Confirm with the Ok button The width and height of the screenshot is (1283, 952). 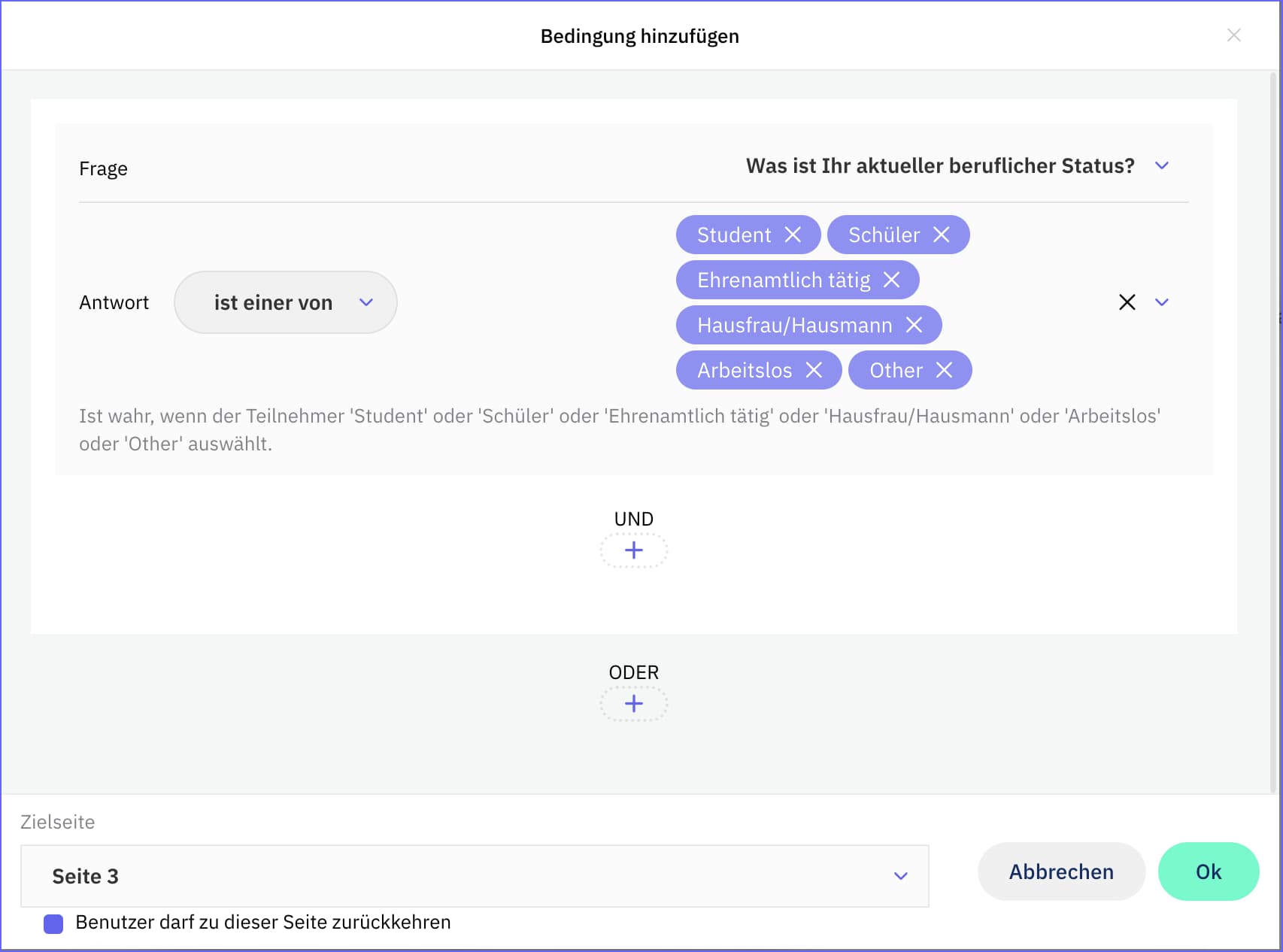(1209, 872)
